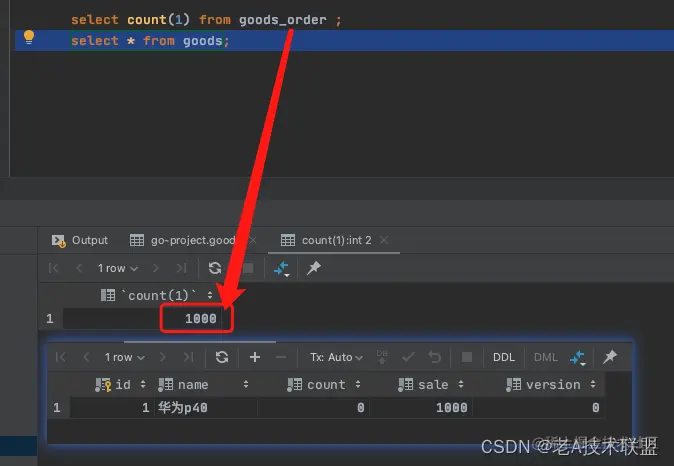This screenshot has width=674, height=466.
Task: Select the id cell with value 1
Action: pos(112,408)
